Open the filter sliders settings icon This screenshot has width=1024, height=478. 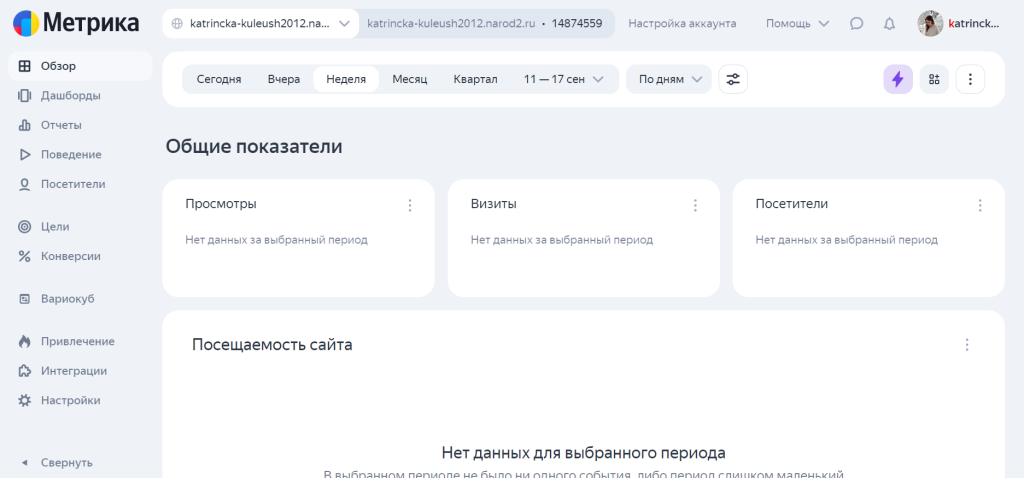(733, 80)
